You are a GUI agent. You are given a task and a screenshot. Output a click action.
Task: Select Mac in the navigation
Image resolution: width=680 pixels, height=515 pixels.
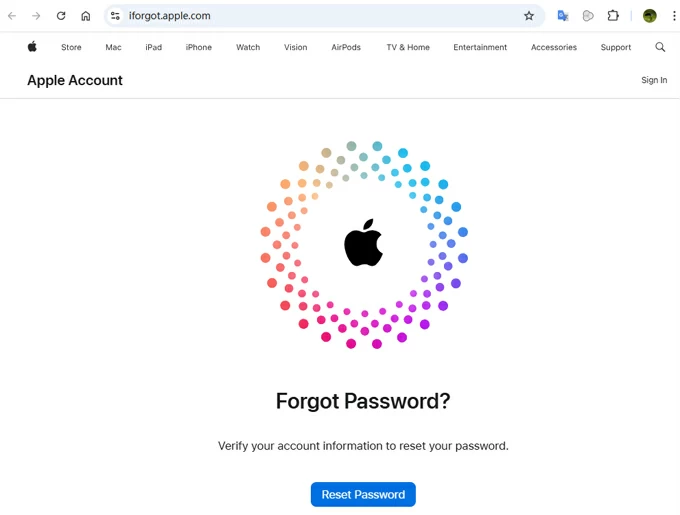point(113,47)
